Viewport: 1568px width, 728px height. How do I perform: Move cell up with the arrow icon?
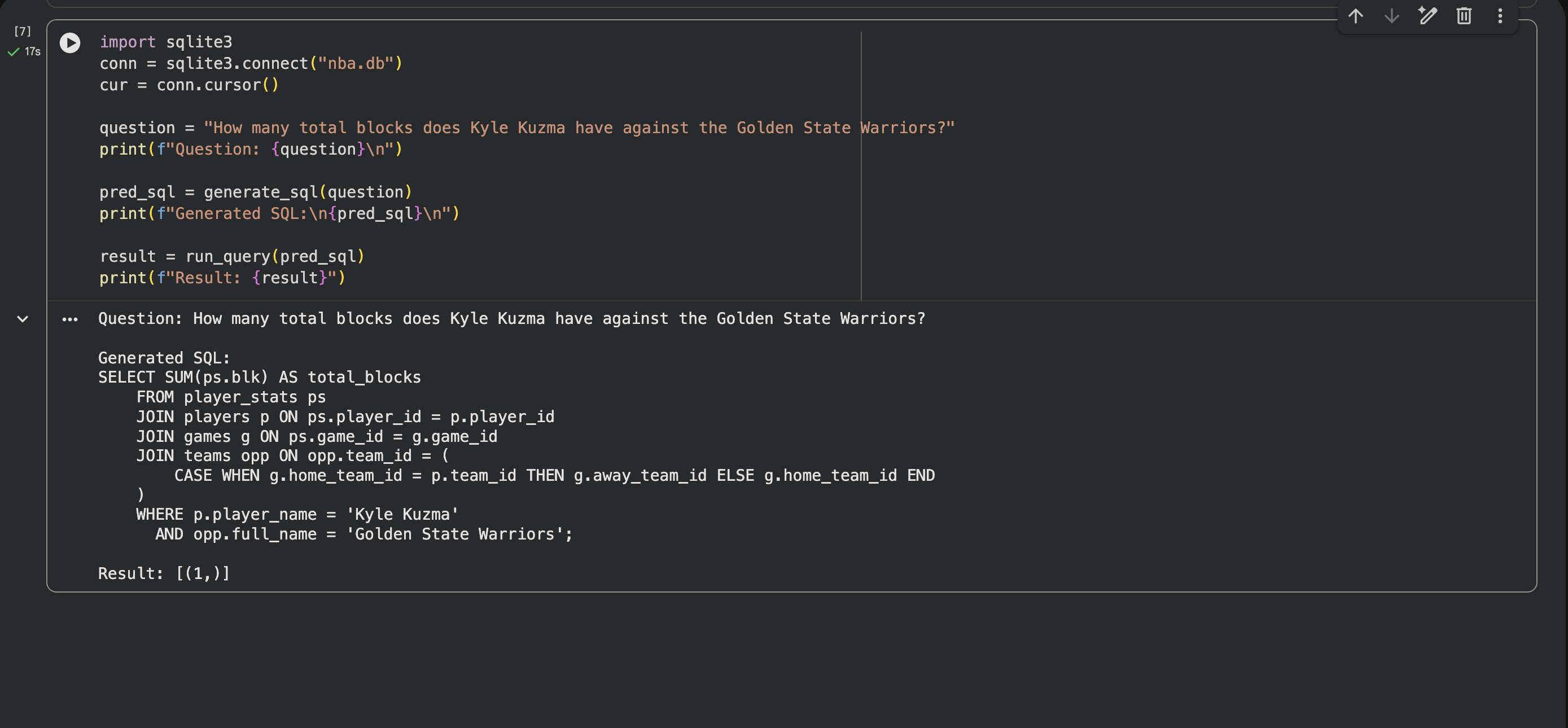pos(1355,16)
